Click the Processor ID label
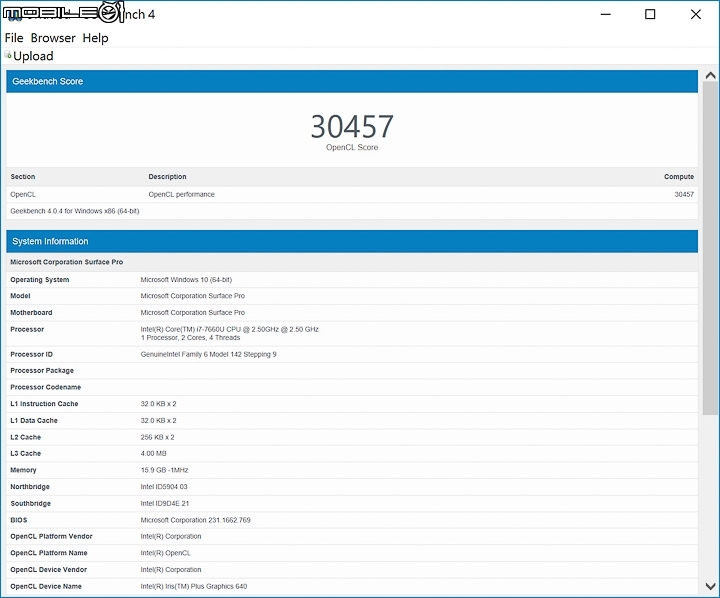 coord(31,354)
